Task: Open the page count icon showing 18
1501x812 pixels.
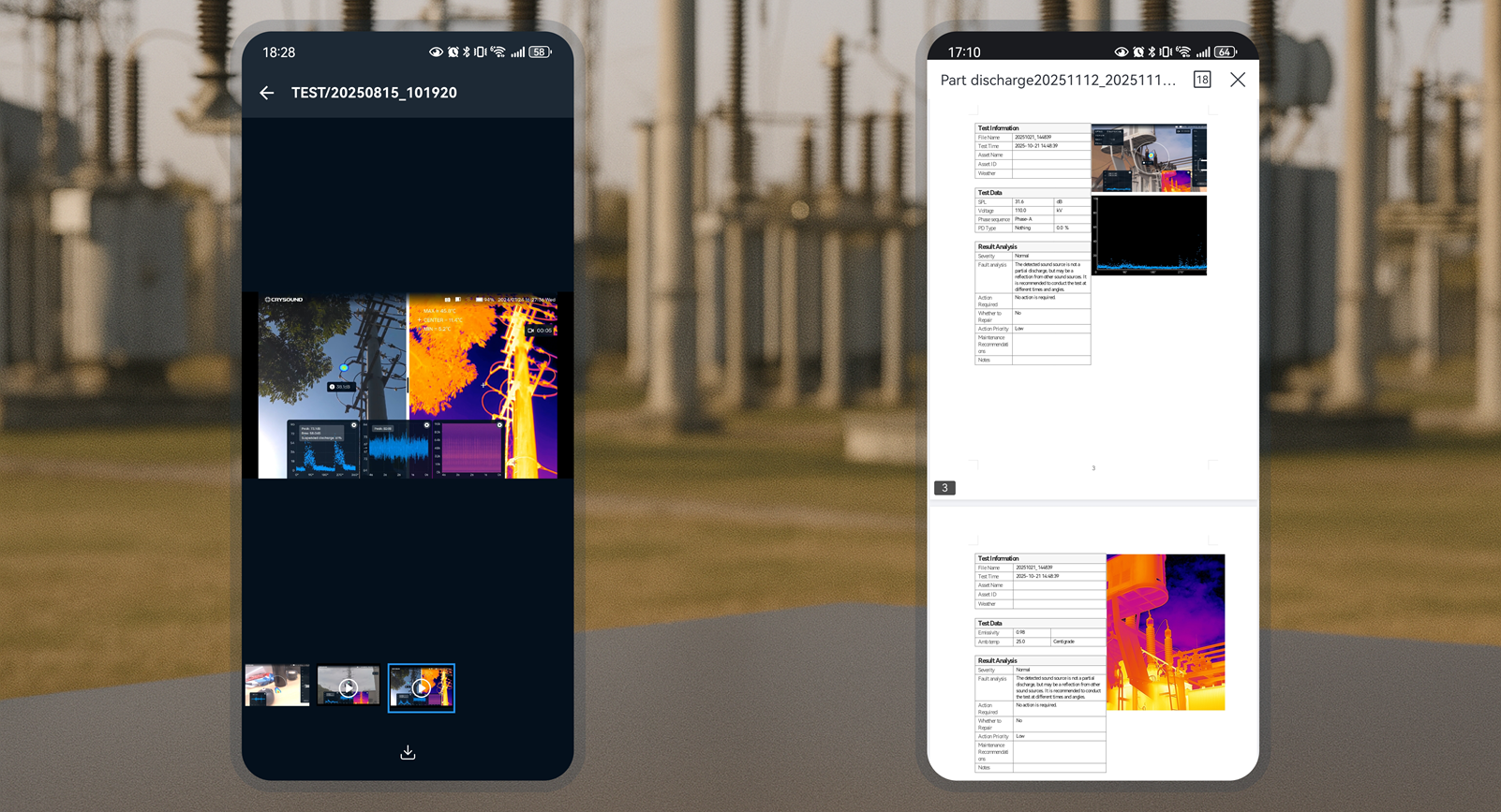Action: click(1201, 80)
